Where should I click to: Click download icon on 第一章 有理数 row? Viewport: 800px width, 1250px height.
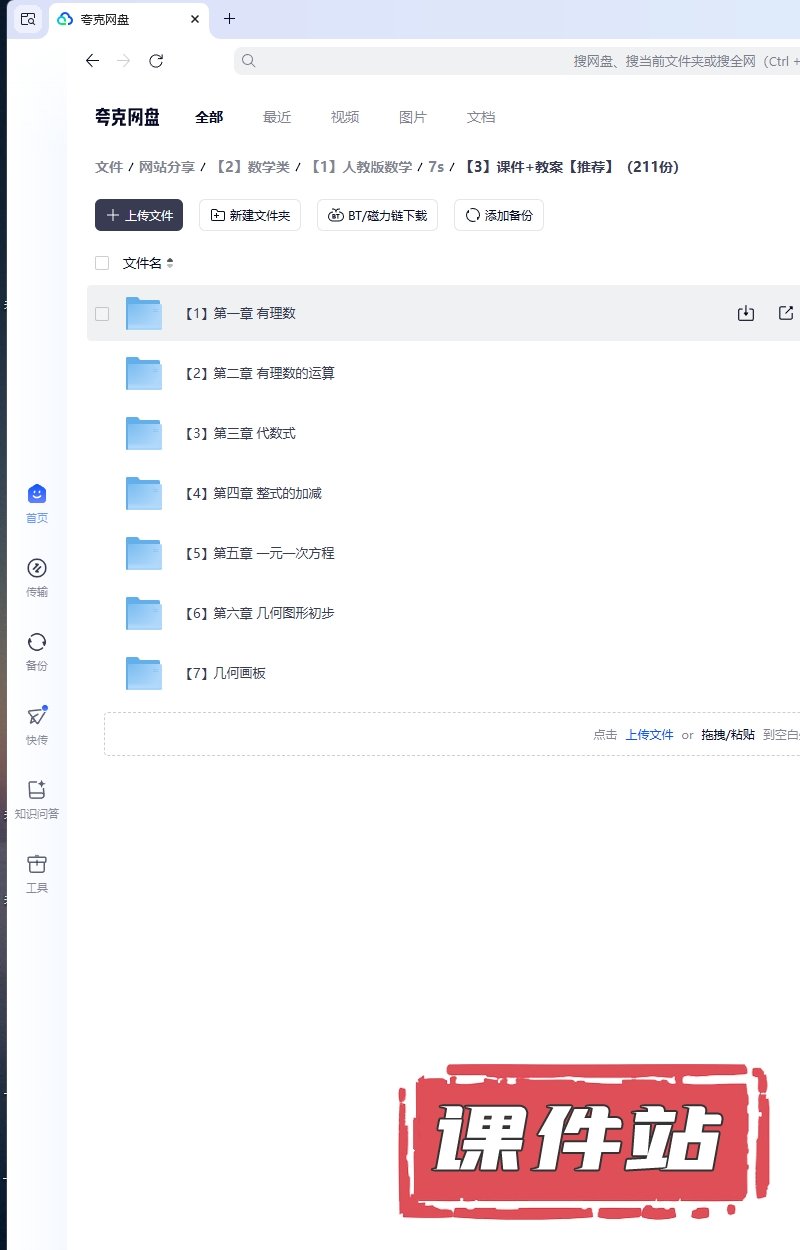click(745, 313)
